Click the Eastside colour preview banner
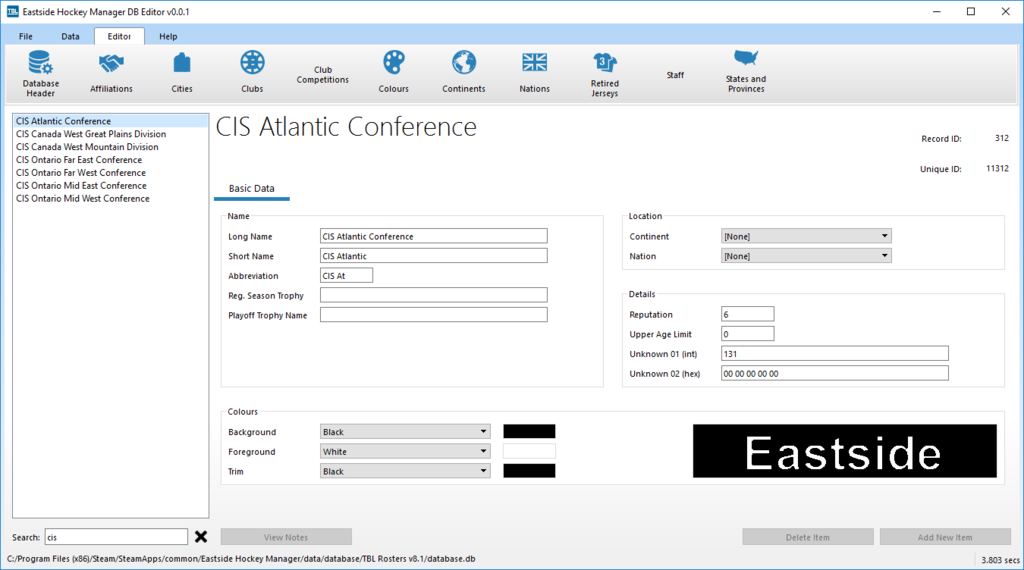Image resolution: width=1024 pixels, height=570 pixels. 844,451
